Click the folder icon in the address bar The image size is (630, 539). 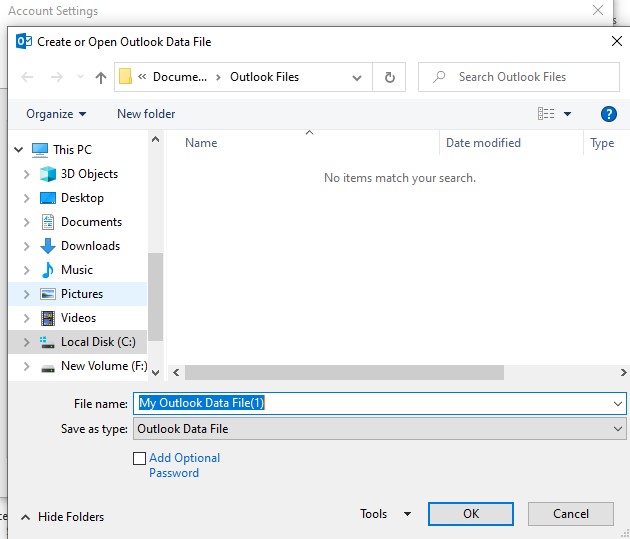[125, 76]
